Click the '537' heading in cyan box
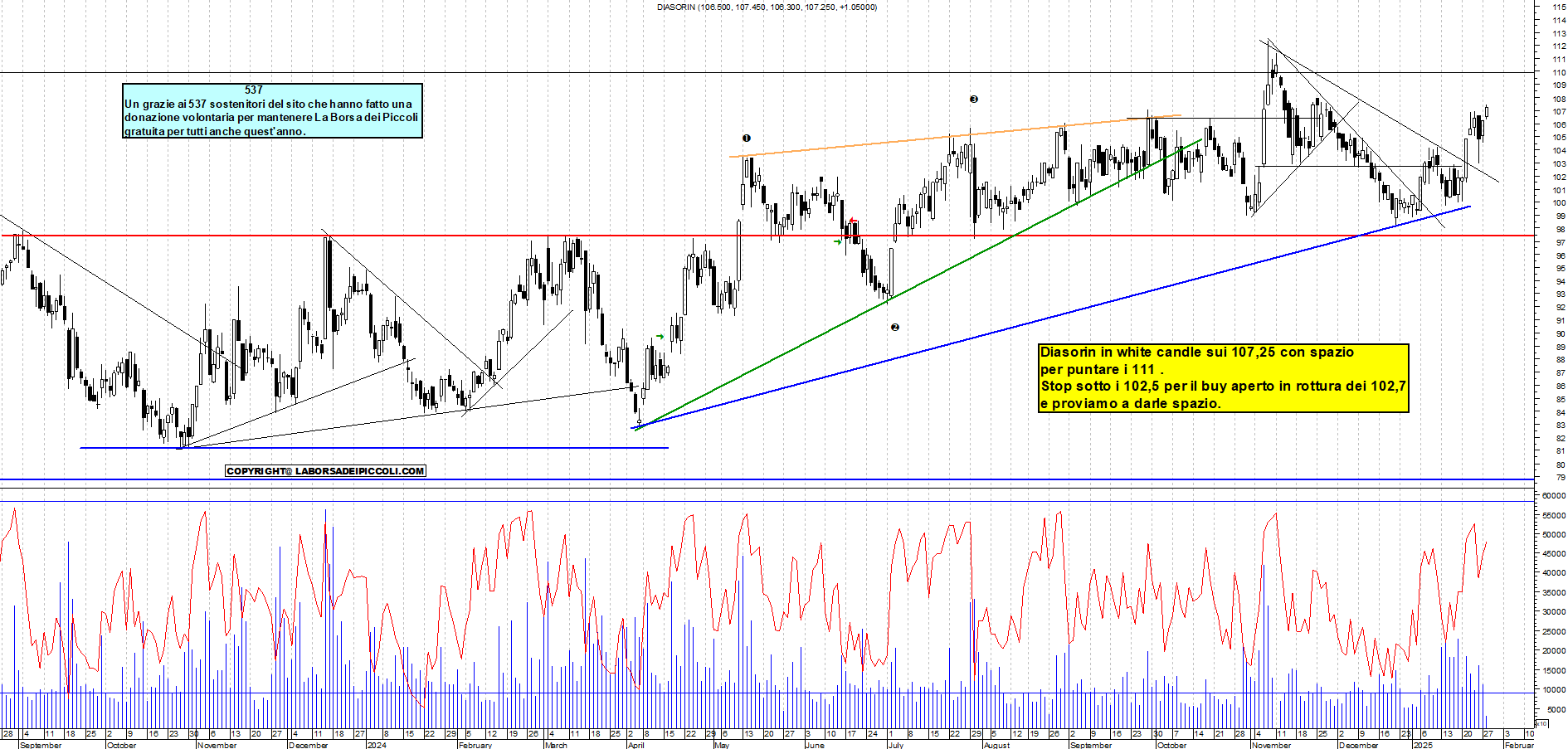This screenshot has width=1568, height=749. pyautogui.click(x=254, y=90)
